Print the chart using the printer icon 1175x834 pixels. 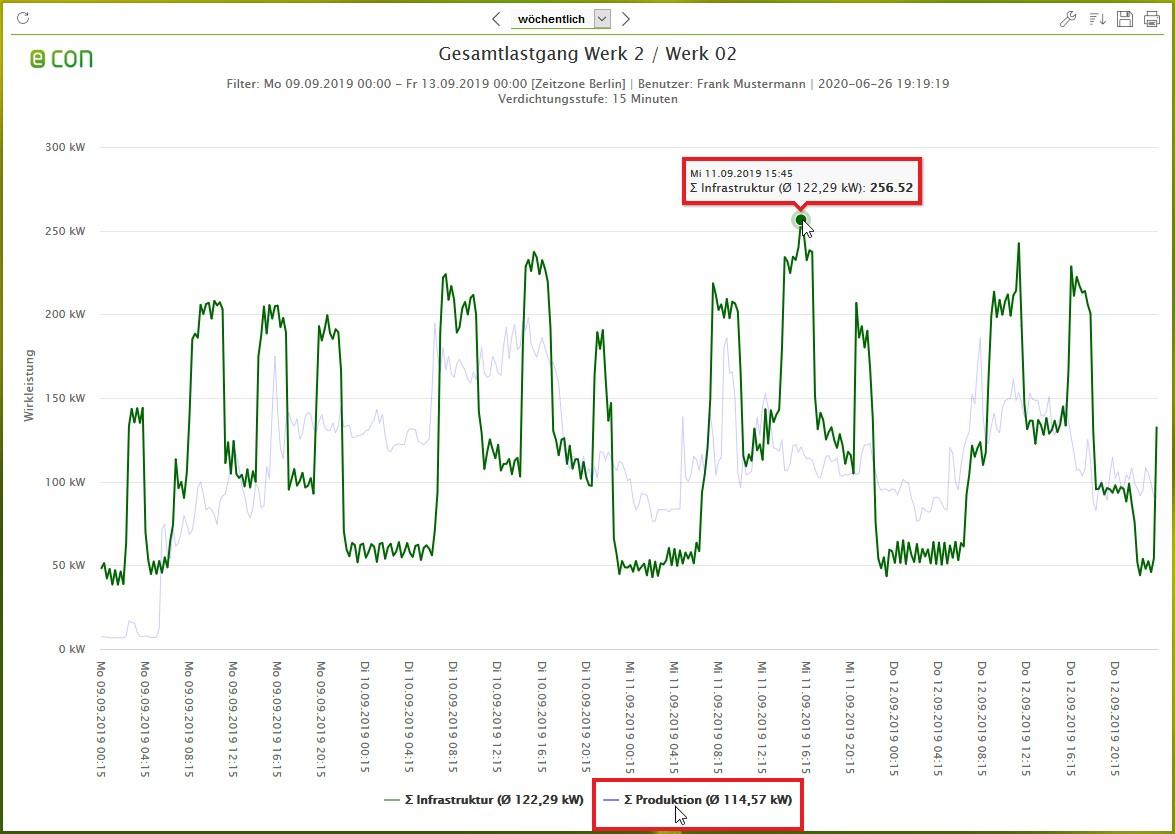click(x=1152, y=19)
